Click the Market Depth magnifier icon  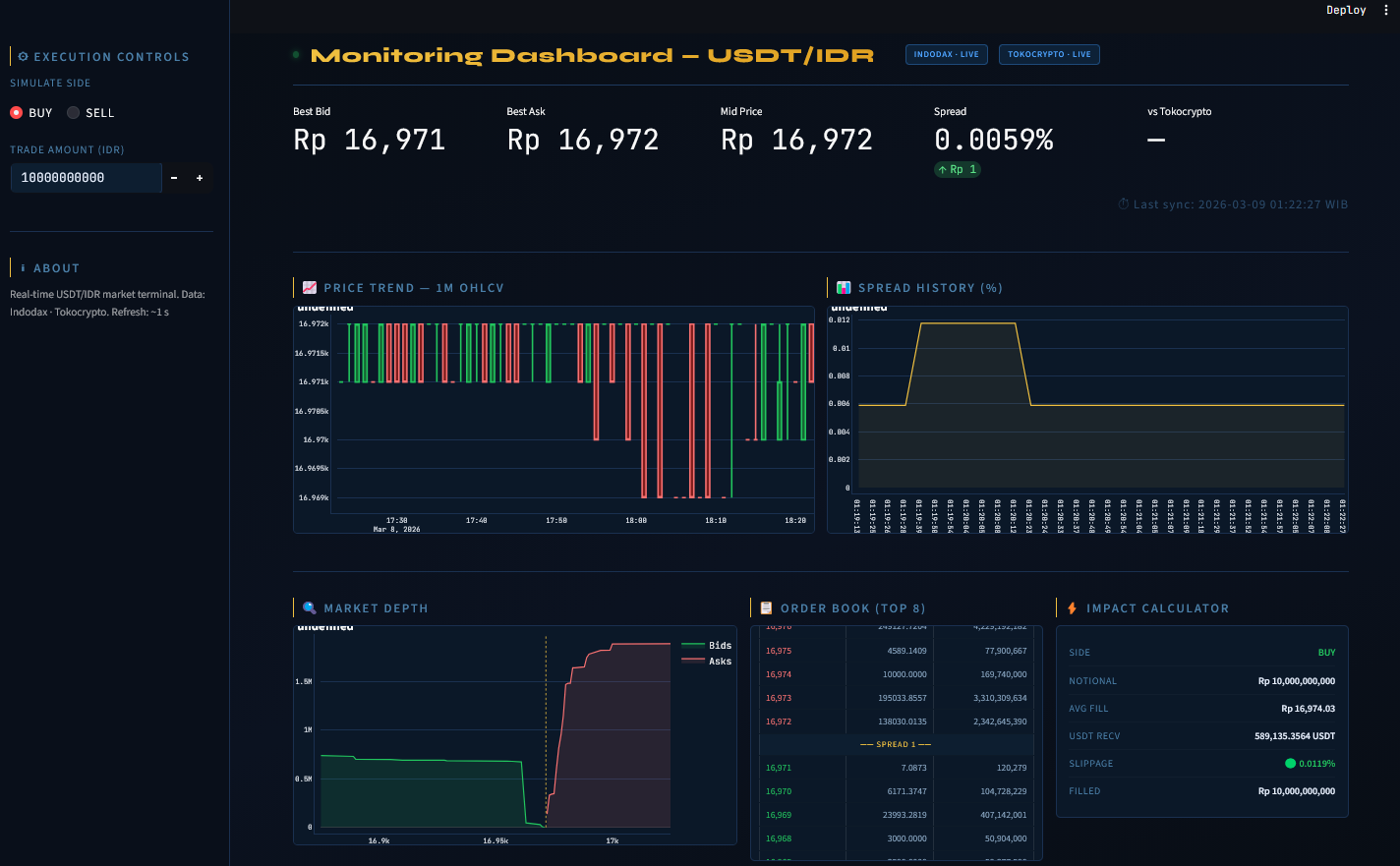point(310,608)
